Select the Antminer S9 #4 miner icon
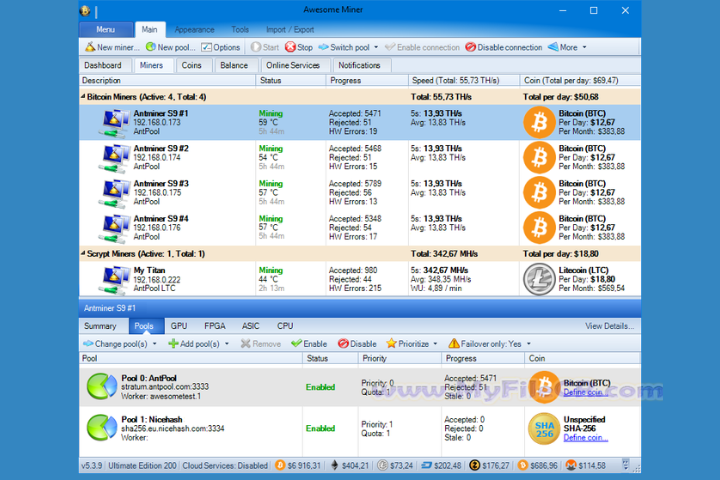 [114, 228]
